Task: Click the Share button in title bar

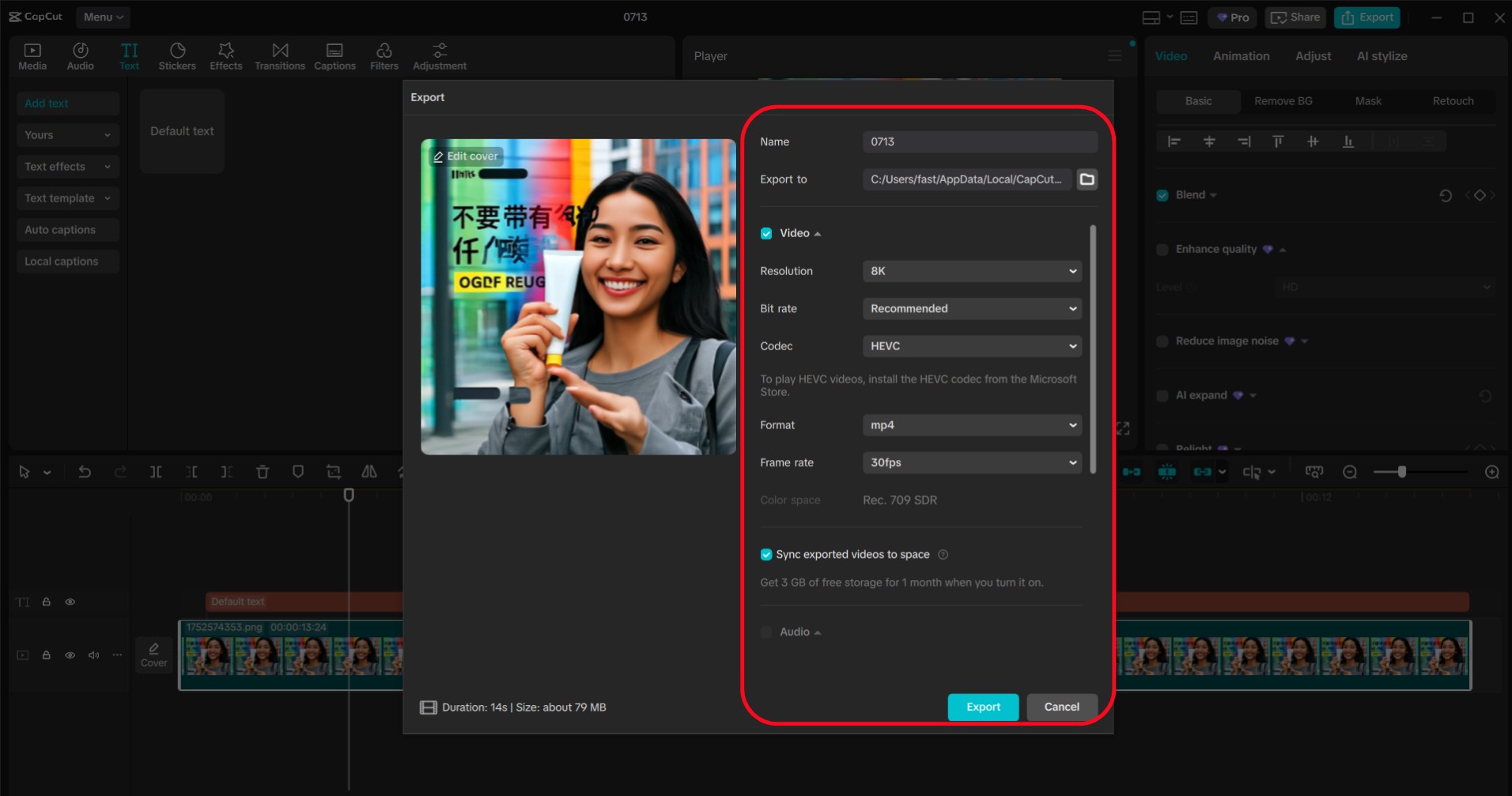Action: tap(1295, 17)
